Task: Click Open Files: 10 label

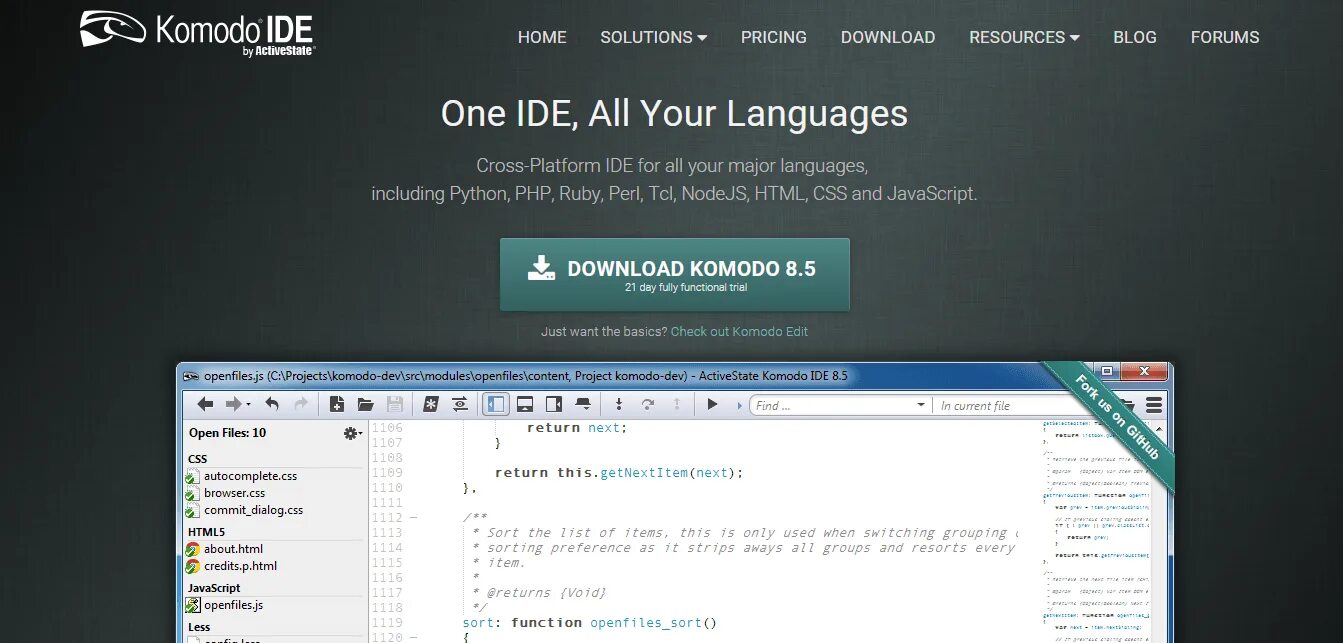Action: pyautogui.click(x=228, y=433)
